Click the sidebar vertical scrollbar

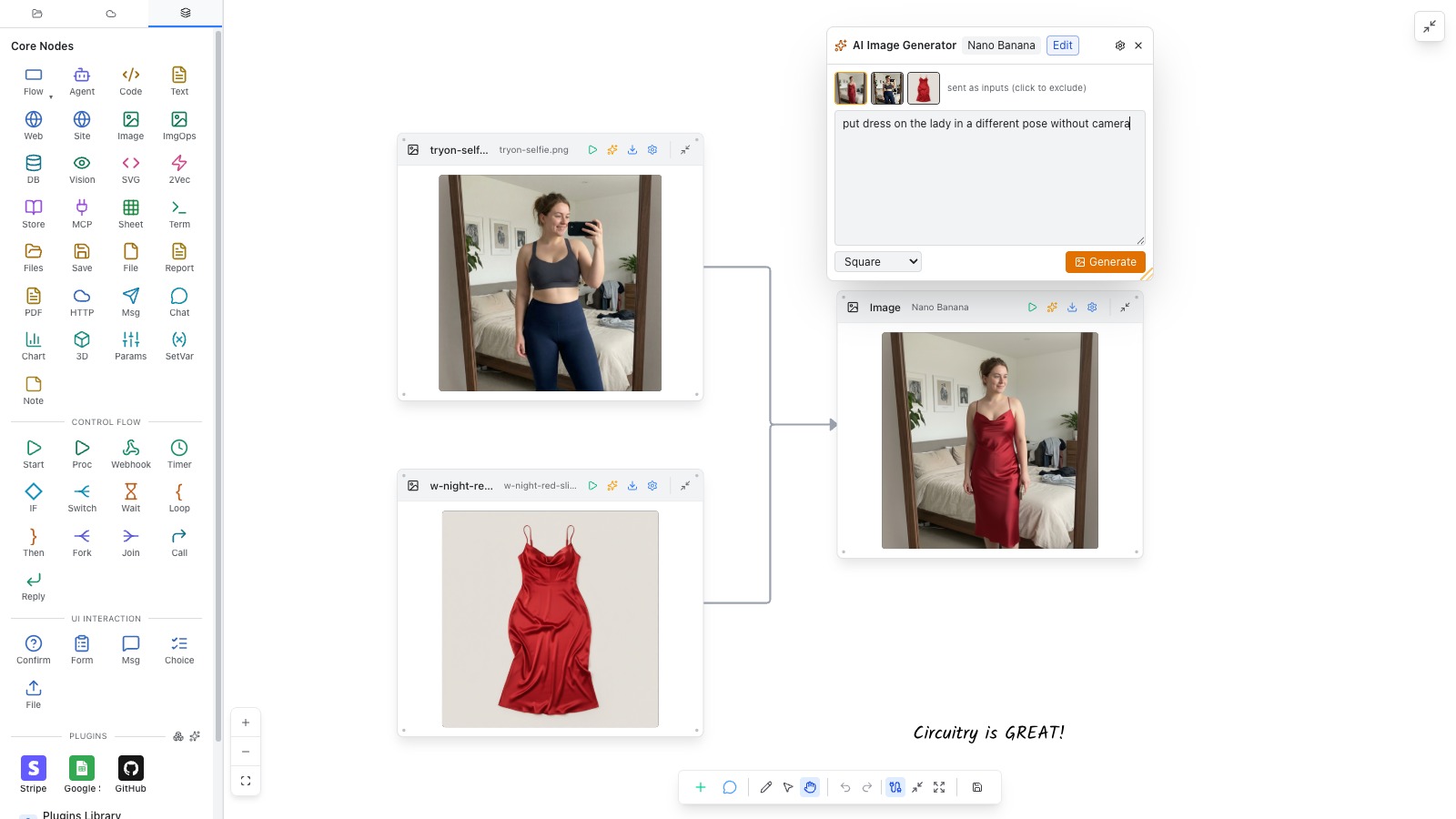tap(217, 387)
